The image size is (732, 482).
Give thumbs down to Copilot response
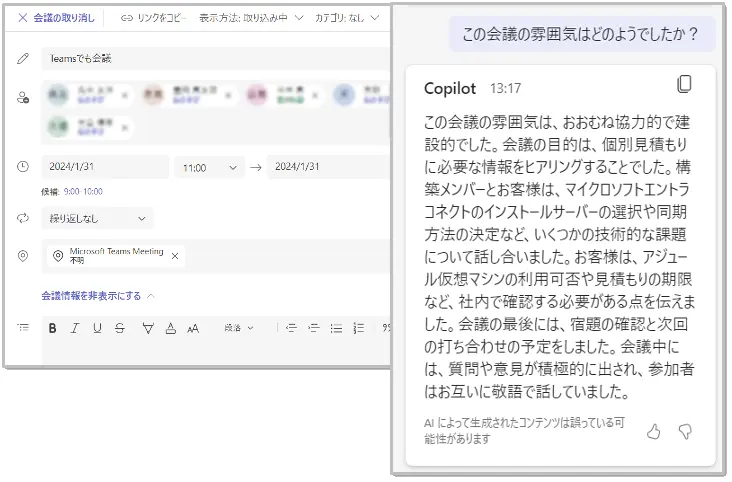685,431
